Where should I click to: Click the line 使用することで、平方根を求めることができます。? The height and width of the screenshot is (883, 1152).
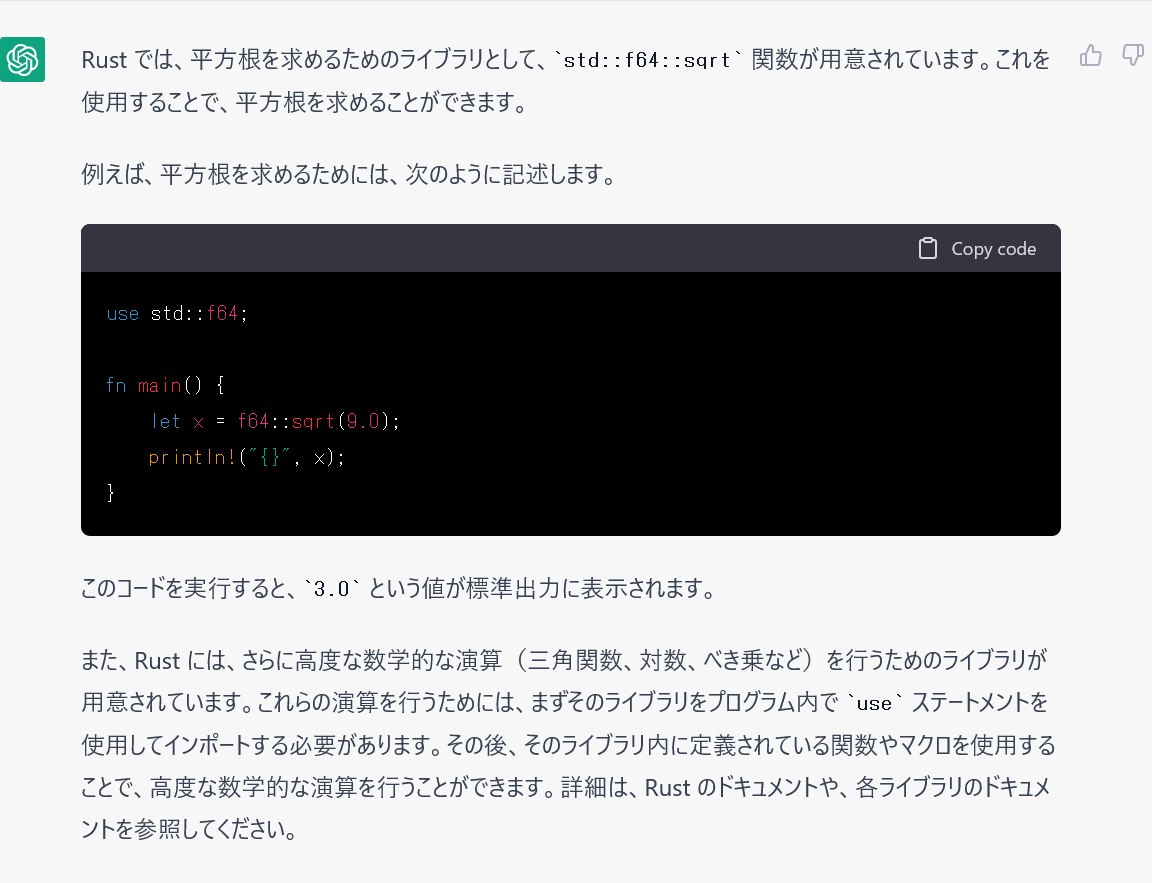coord(305,102)
